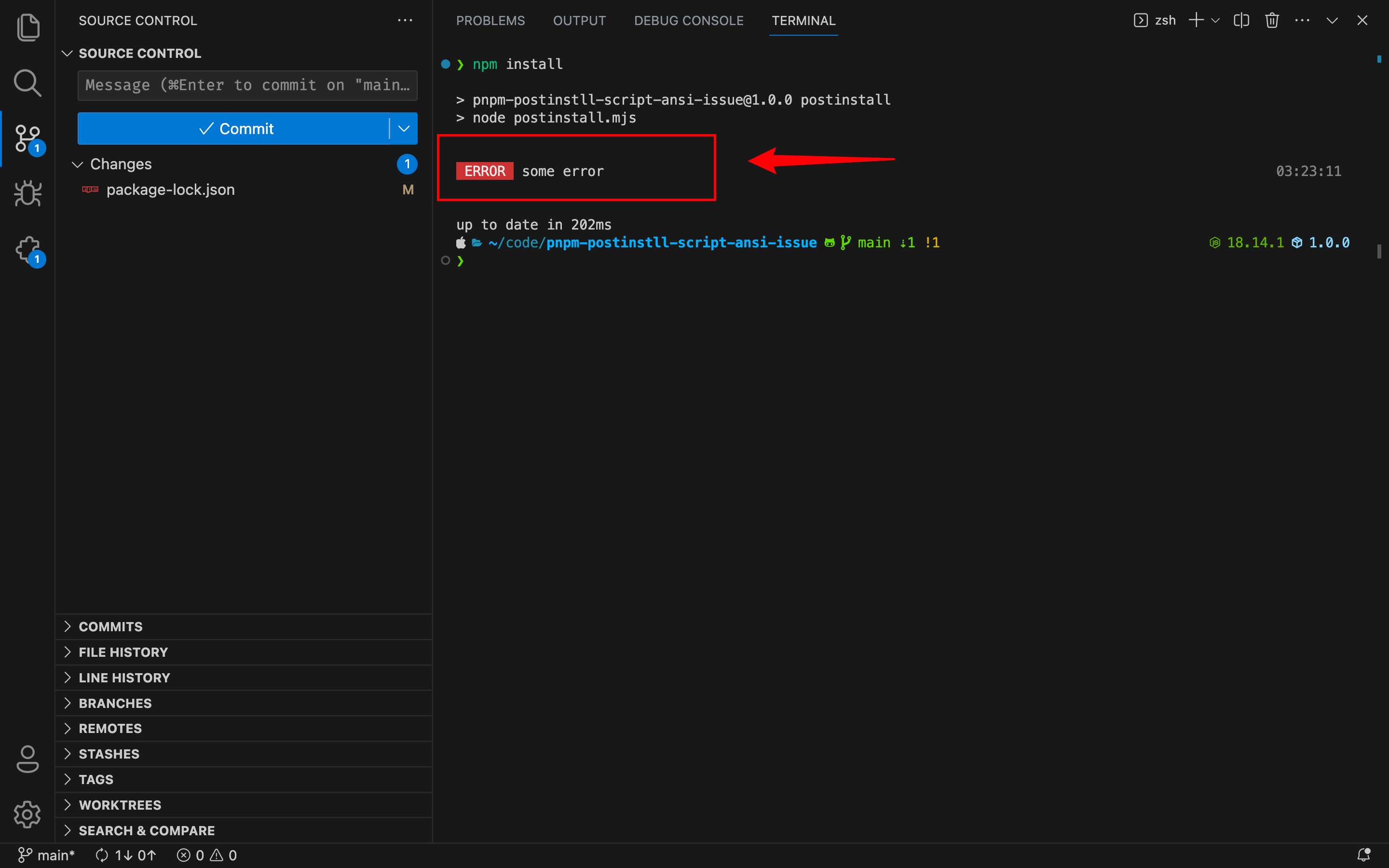This screenshot has height=868, width=1389.
Task: Open notifications bell in status bar
Action: coord(1363,855)
